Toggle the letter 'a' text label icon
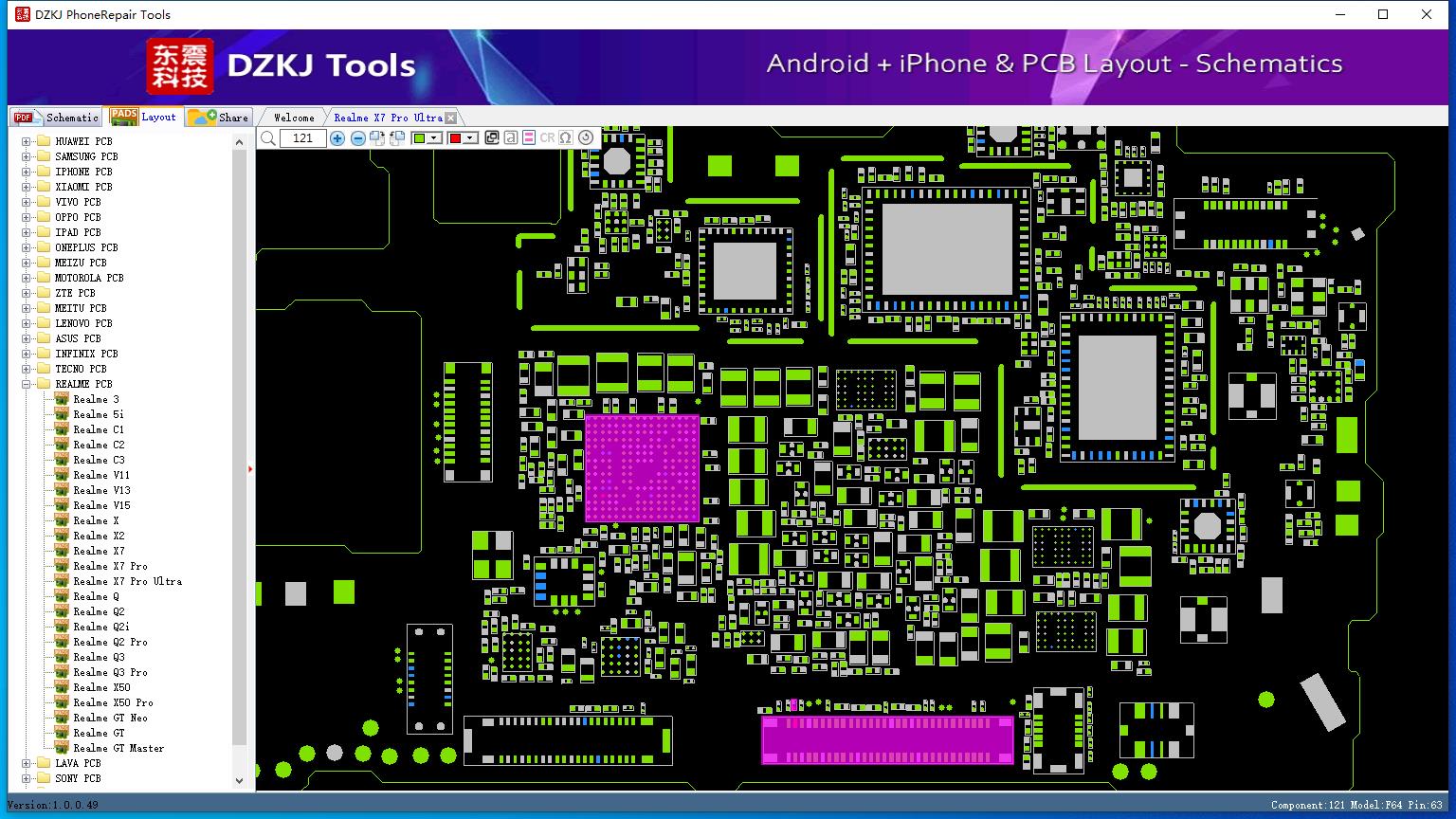Viewport: 1456px width, 819px height. pyautogui.click(x=510, y=138)
